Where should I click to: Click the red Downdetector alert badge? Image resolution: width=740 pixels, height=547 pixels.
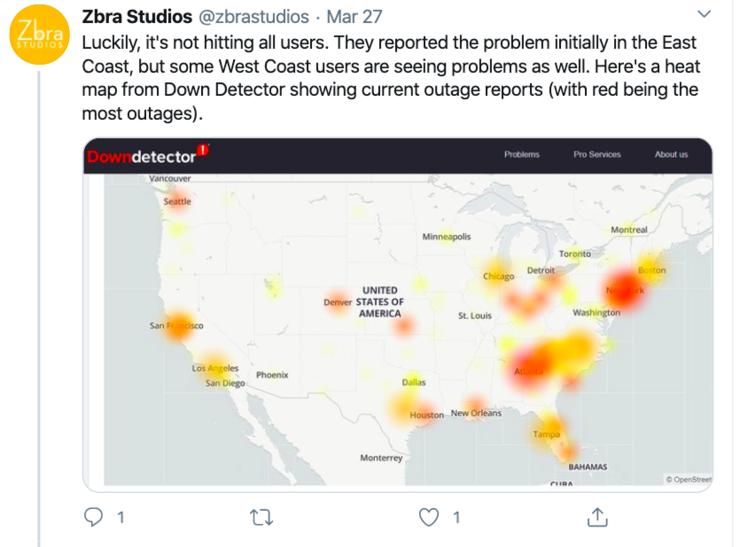point(203,150)
